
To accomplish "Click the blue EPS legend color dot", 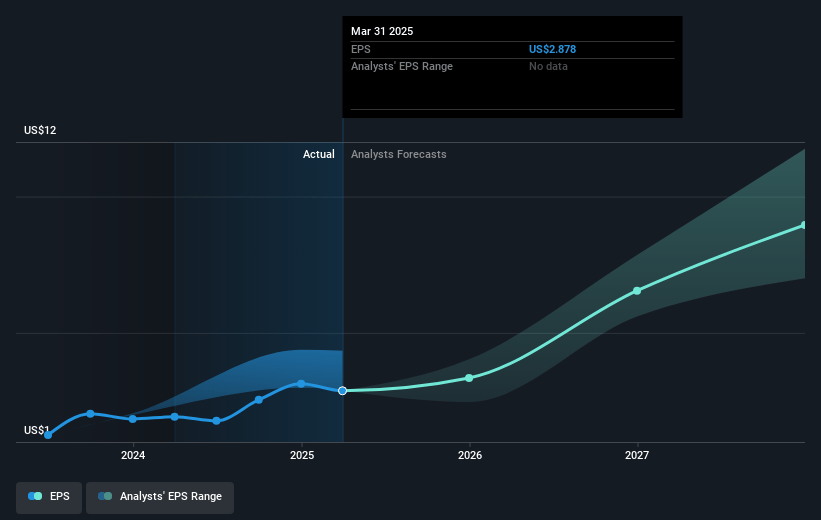I will tap(36, 496).
